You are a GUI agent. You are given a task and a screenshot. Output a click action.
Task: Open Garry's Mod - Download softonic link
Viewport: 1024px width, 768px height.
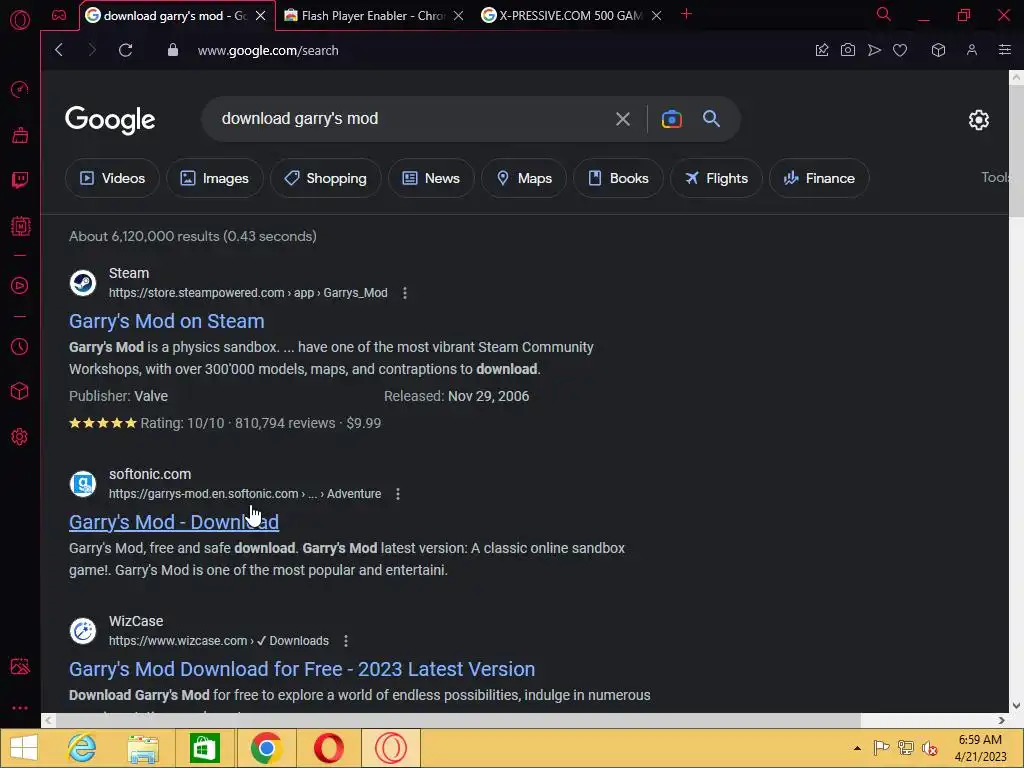pyautogui.click(x=174, y=522)
